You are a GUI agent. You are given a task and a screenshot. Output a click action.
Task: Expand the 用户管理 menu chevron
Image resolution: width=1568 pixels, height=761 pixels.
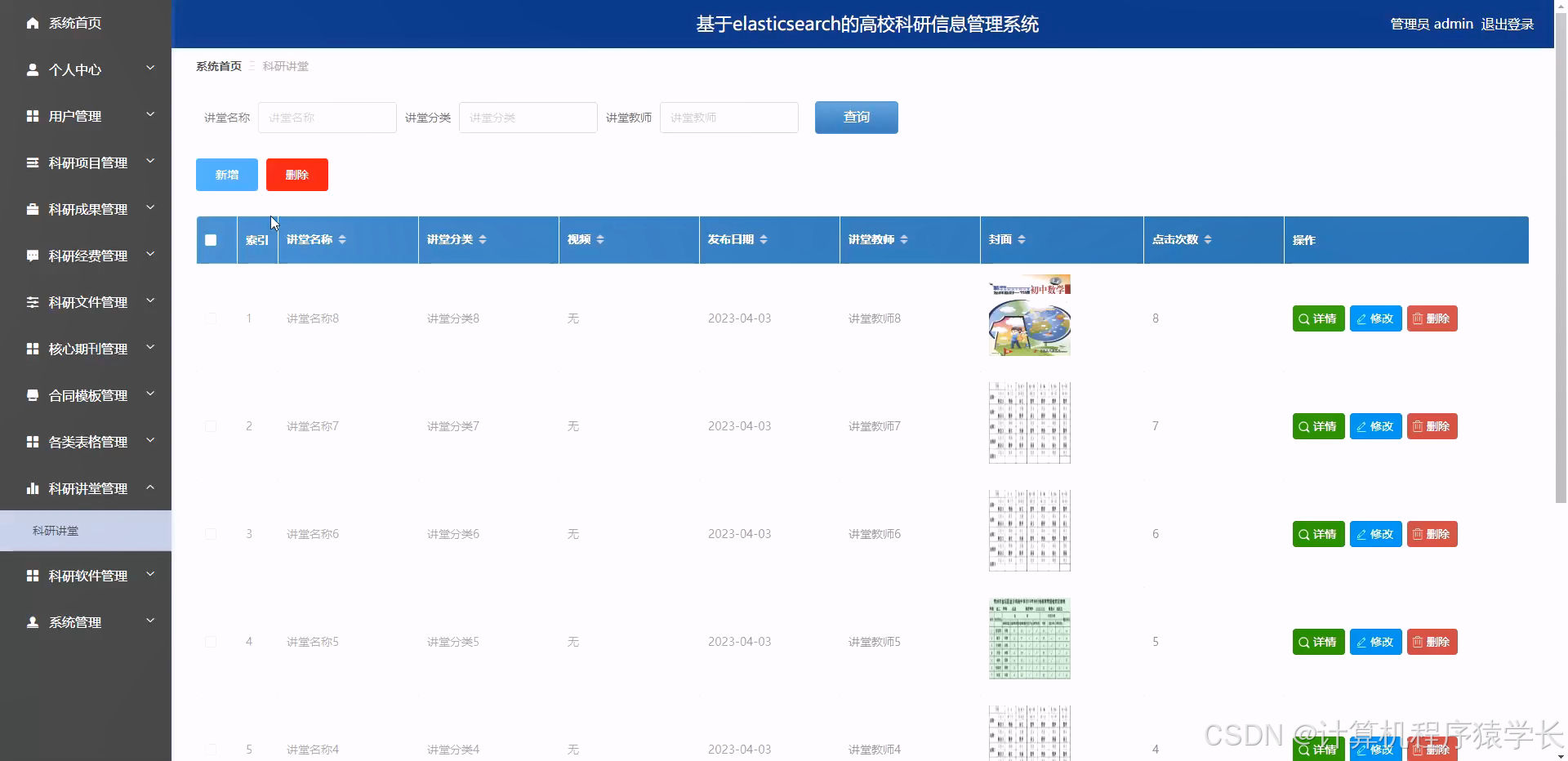coord(150,114)
